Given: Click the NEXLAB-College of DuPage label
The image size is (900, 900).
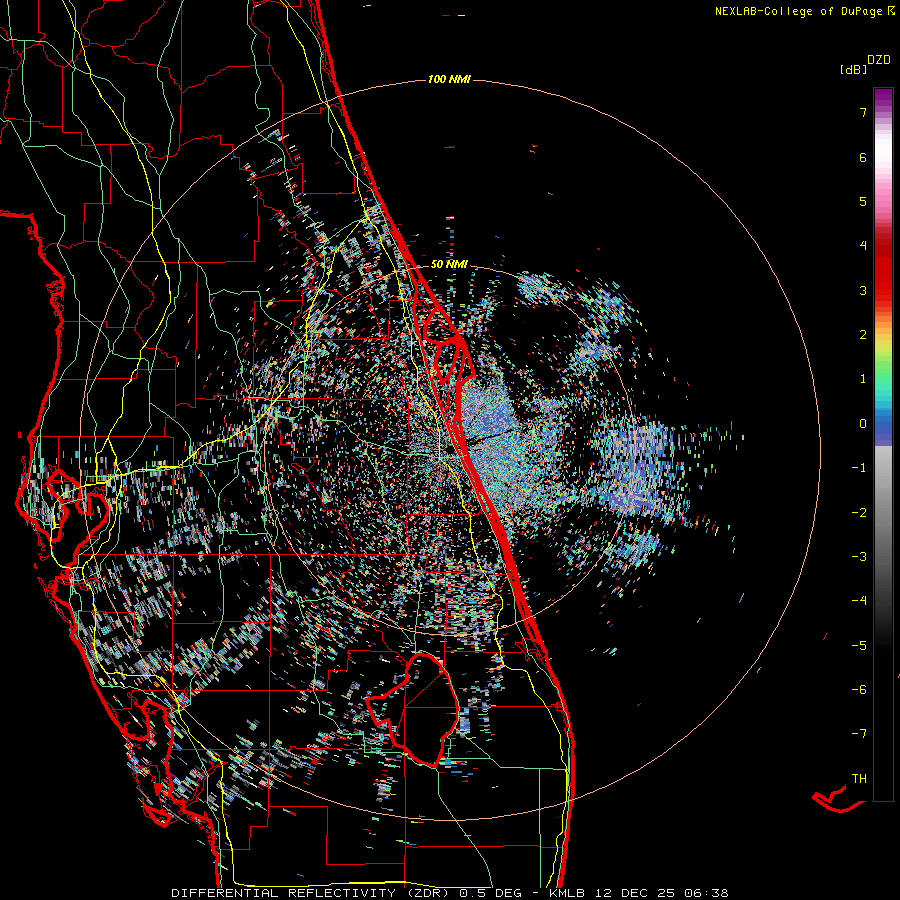Looking at the screenshot, I should coord(799,11).
